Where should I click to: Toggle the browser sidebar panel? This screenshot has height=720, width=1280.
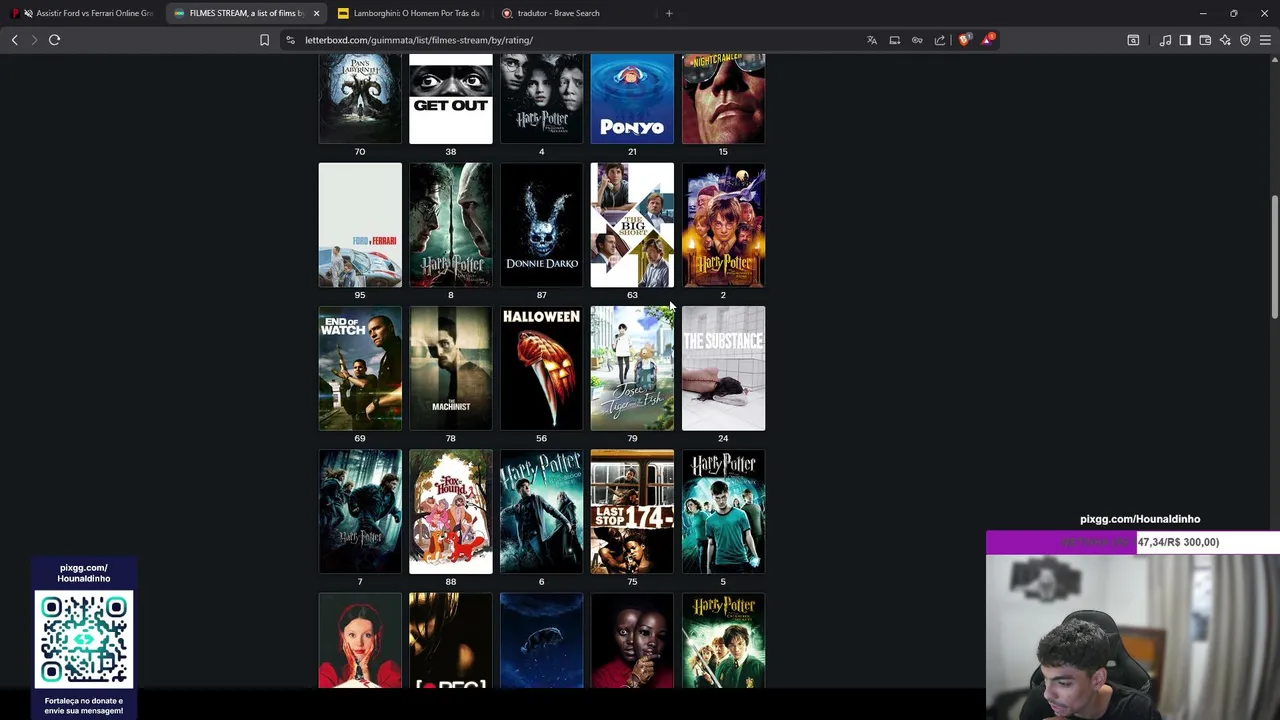[1185, 40]
